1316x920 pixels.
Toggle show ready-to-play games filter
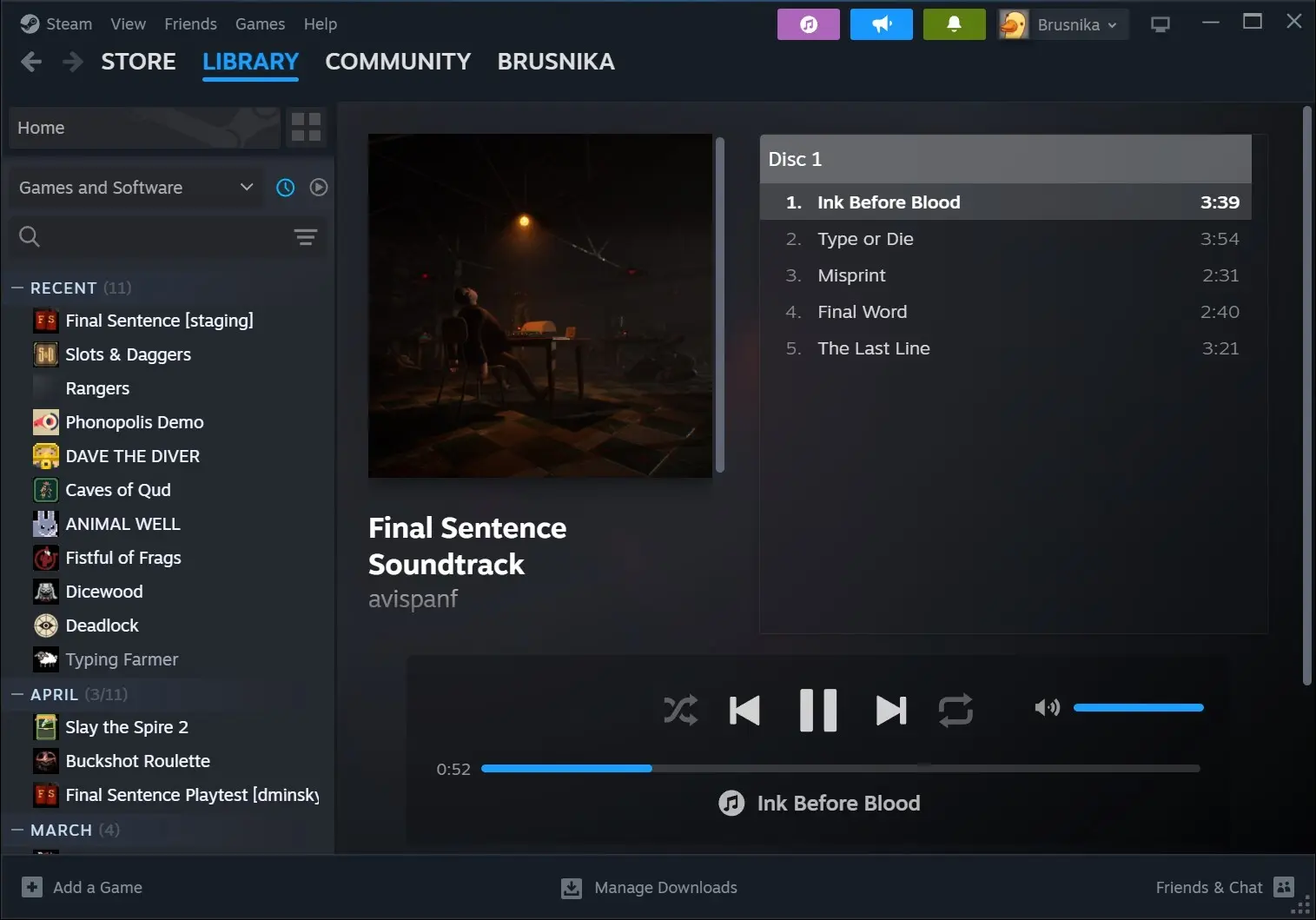pyautogui.click(x=319, y=187)
